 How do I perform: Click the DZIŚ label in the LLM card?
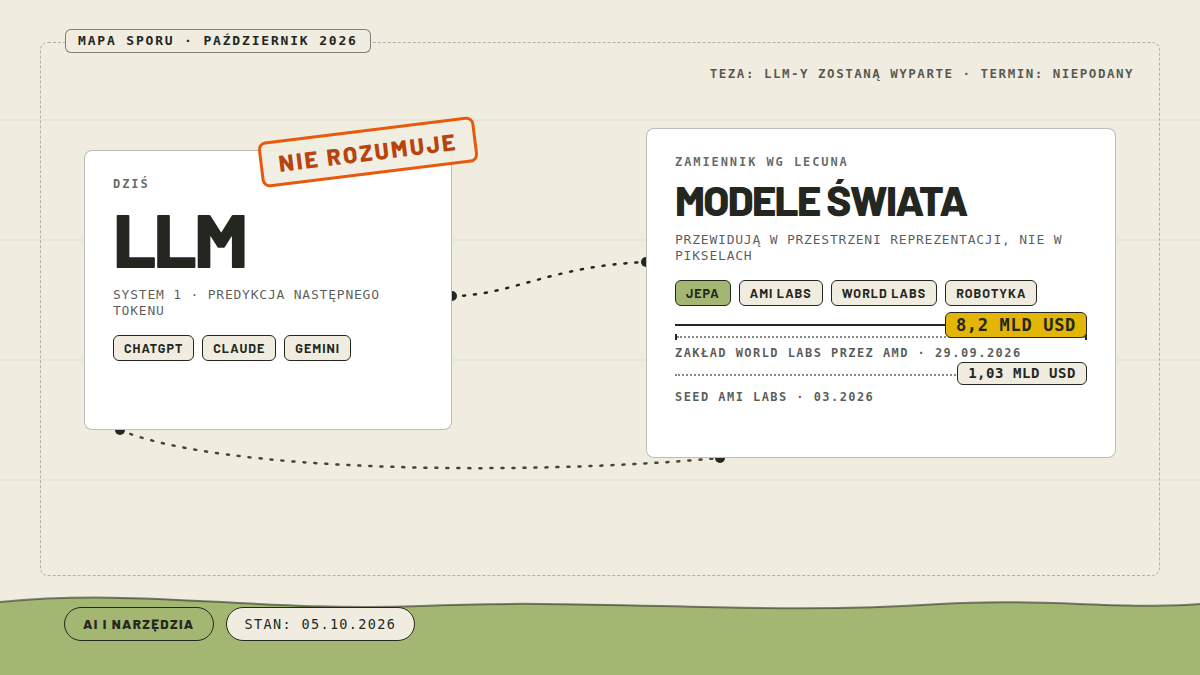pos(131,184)
